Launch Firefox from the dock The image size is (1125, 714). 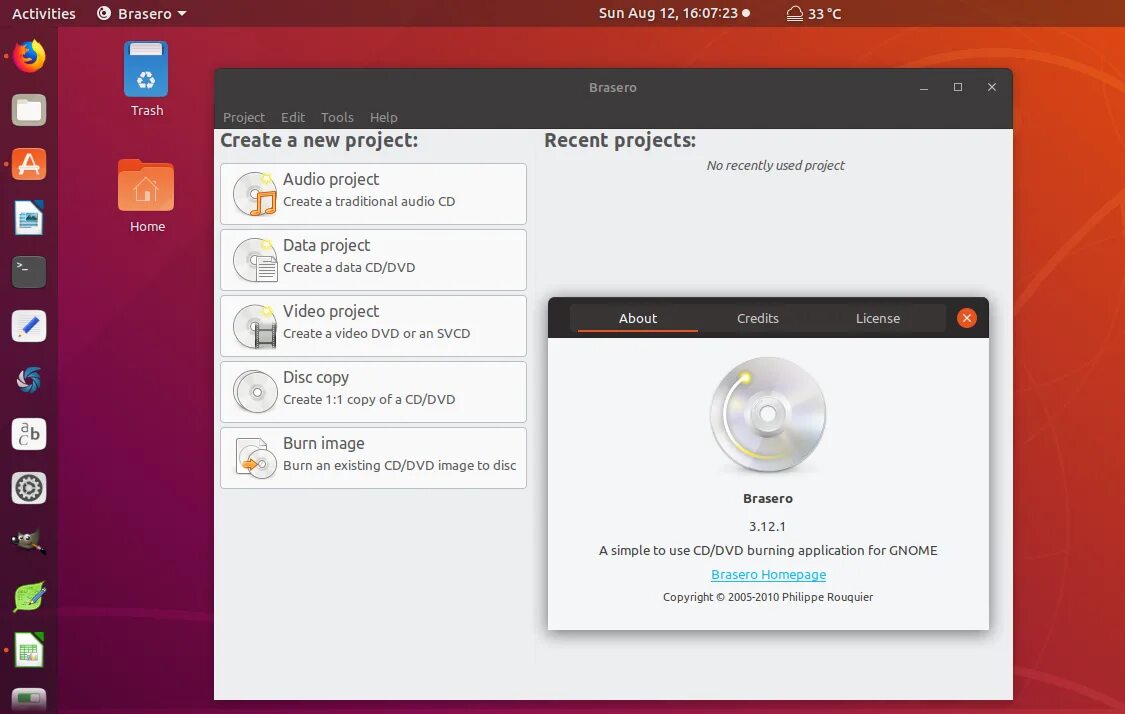(29, 56)
